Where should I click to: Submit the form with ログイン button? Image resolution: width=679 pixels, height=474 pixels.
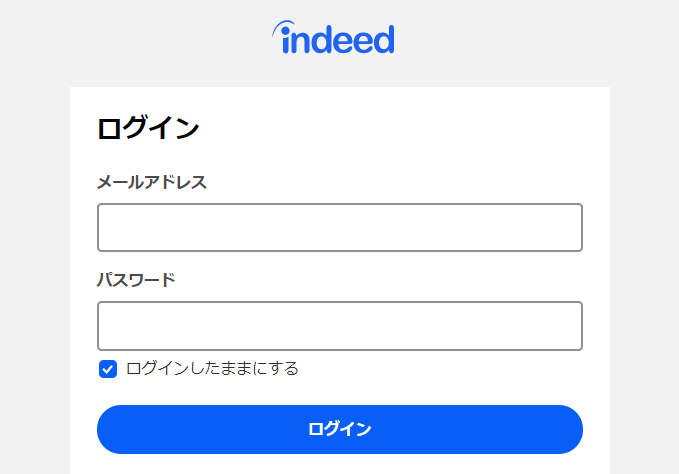pos(340,429)
